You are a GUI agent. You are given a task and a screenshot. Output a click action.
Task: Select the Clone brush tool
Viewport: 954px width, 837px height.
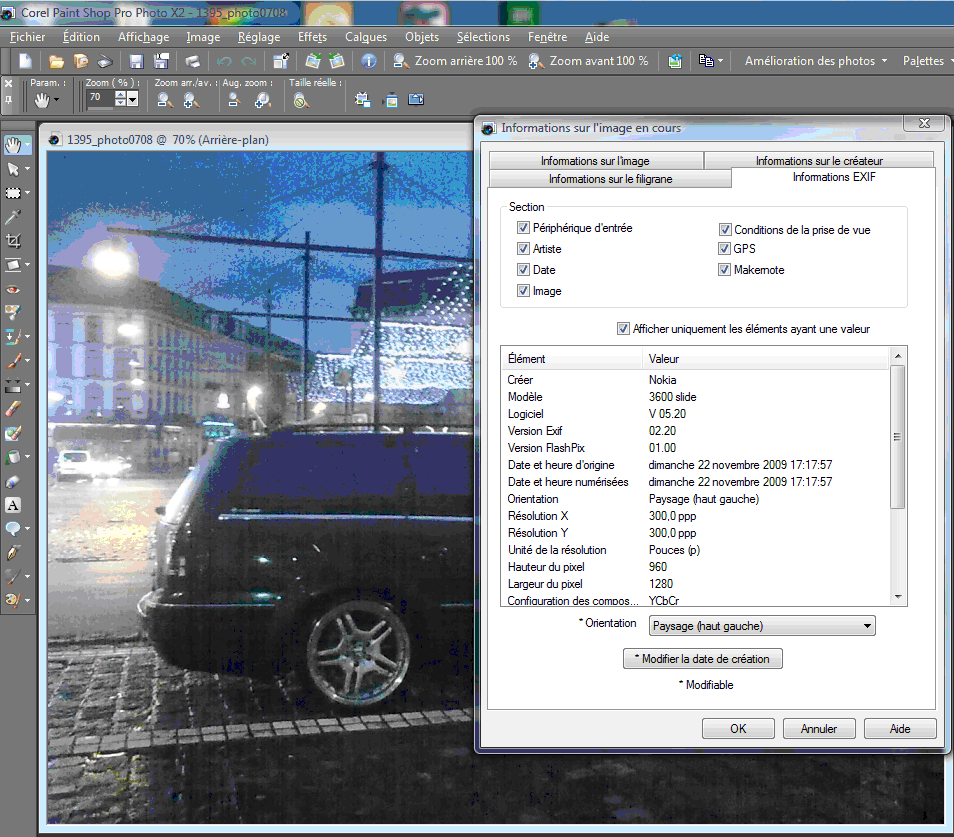pos(13,336)
